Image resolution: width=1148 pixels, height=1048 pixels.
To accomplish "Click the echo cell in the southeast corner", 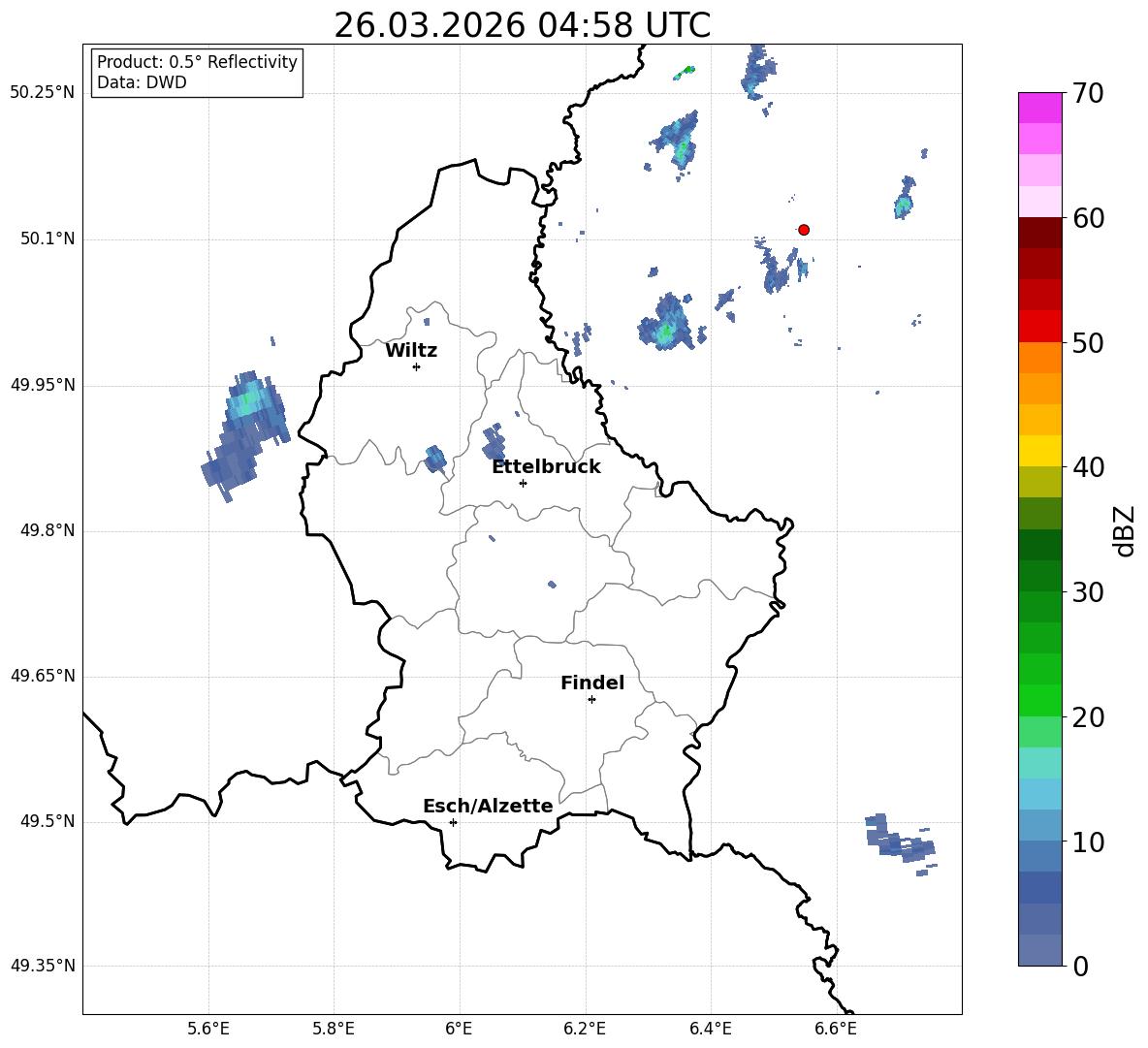I will pos(900,843).
